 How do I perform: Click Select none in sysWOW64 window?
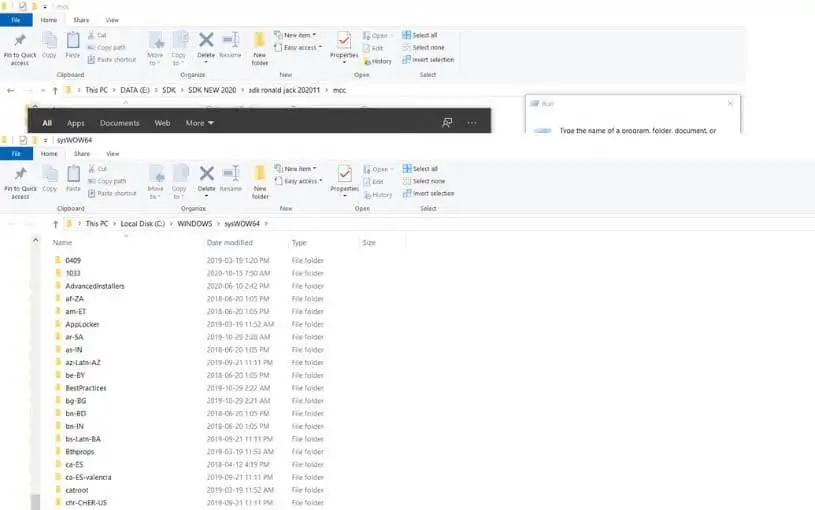pos(424,181)
